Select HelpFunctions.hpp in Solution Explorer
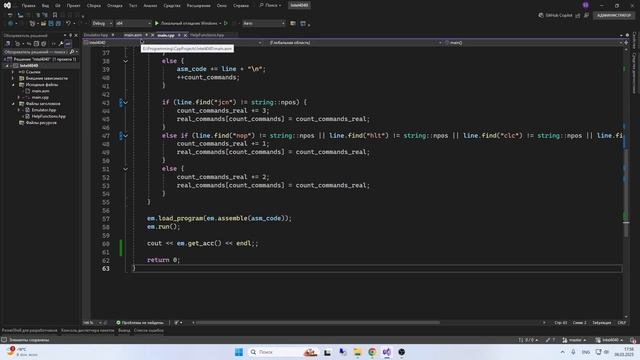 [48, 116]
